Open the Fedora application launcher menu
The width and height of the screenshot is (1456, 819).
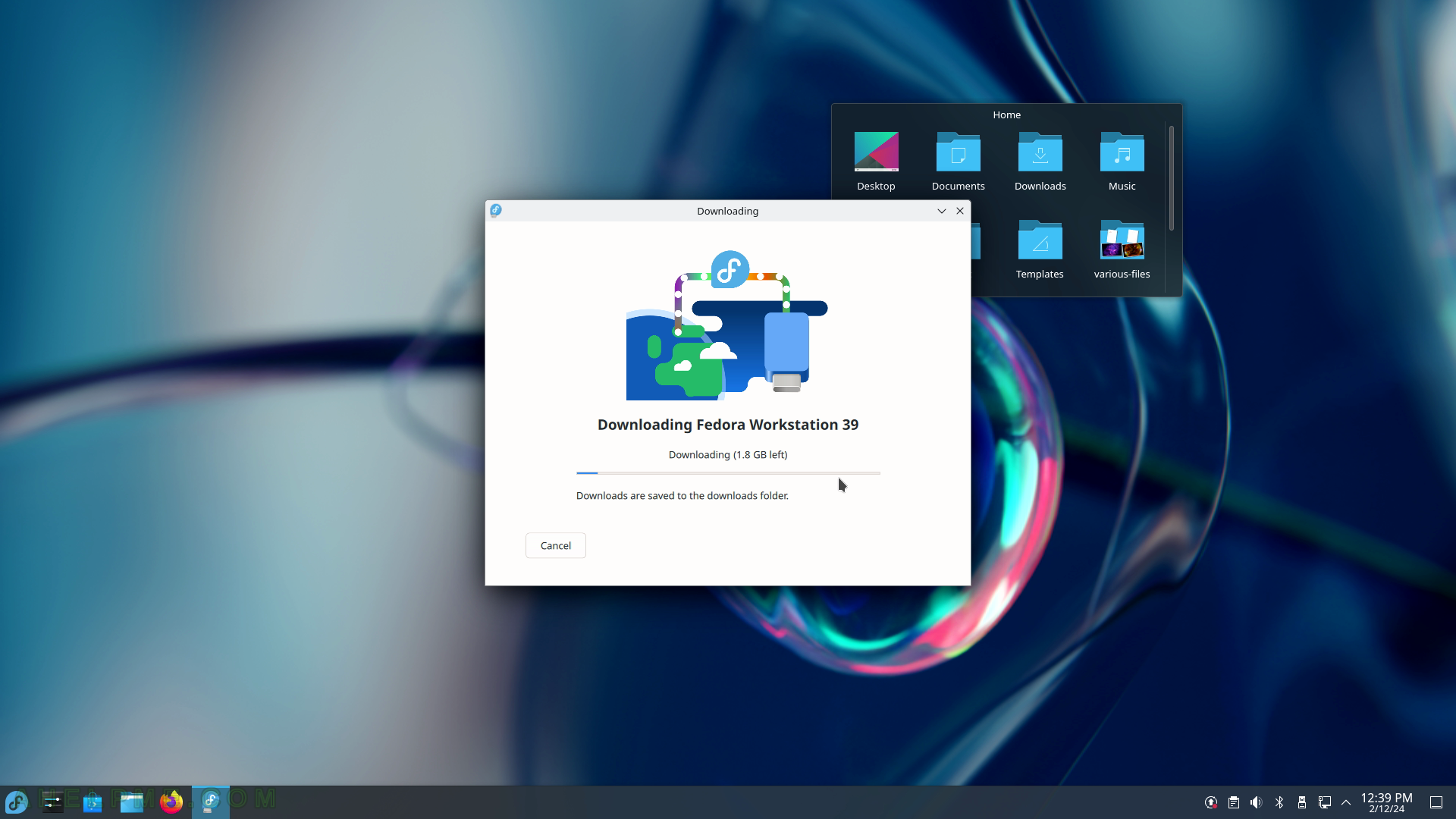pos(17,802)
